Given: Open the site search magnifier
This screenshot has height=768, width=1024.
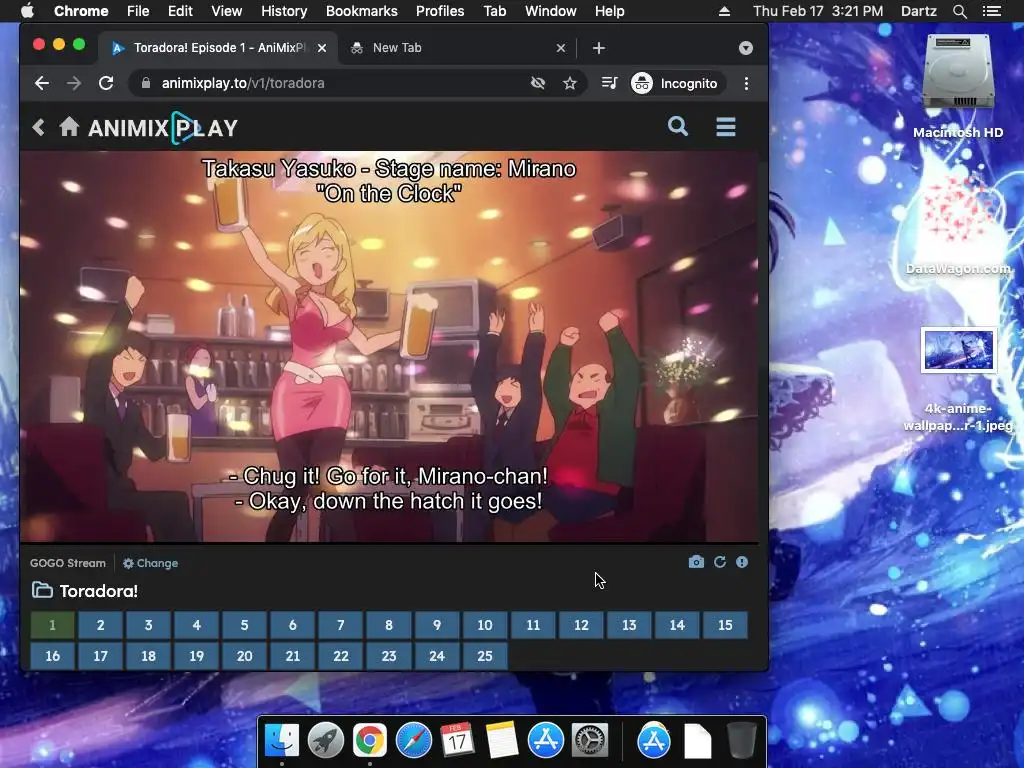Looking at the screenshot, I should pyautogui.click(x=678, y=126).
